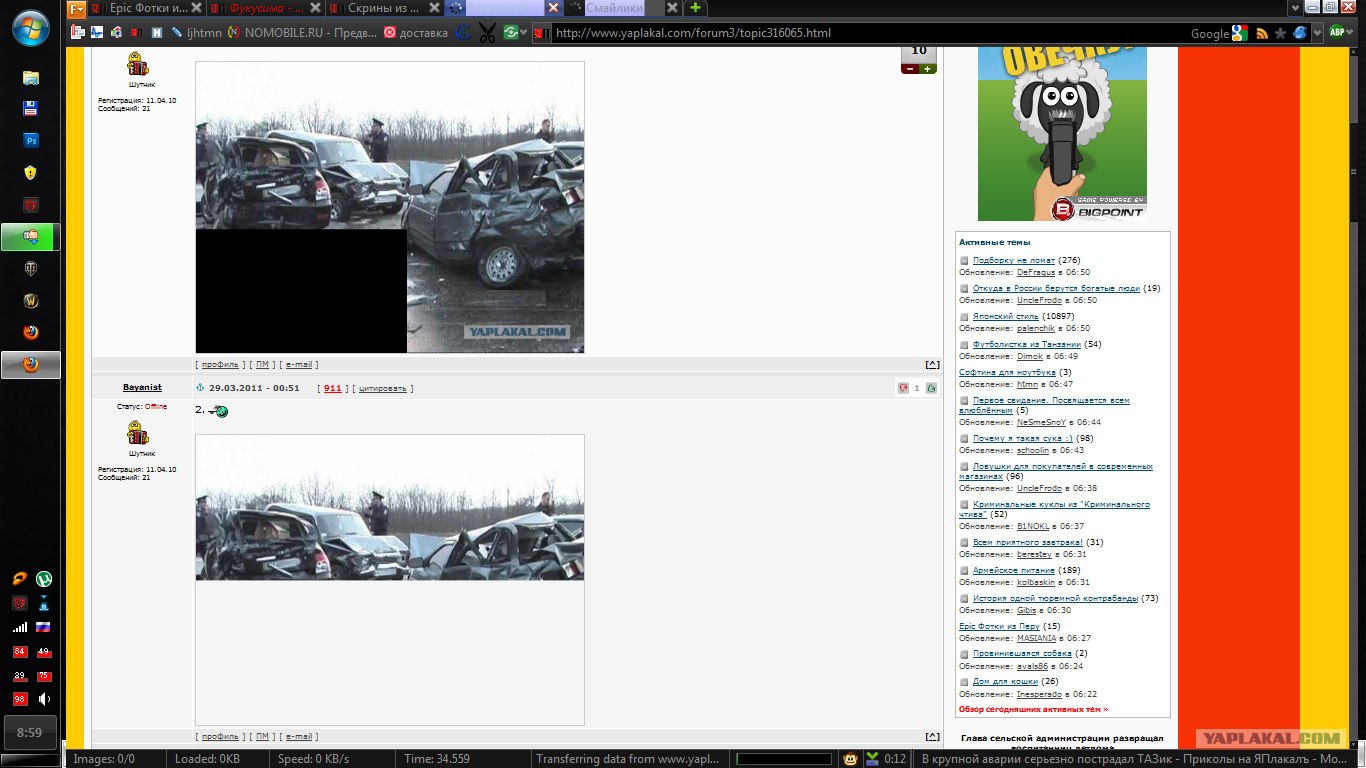Viewport: 1366px width, 768px height.
Task: Click the 8:59 clock
Action: [30, 733]
